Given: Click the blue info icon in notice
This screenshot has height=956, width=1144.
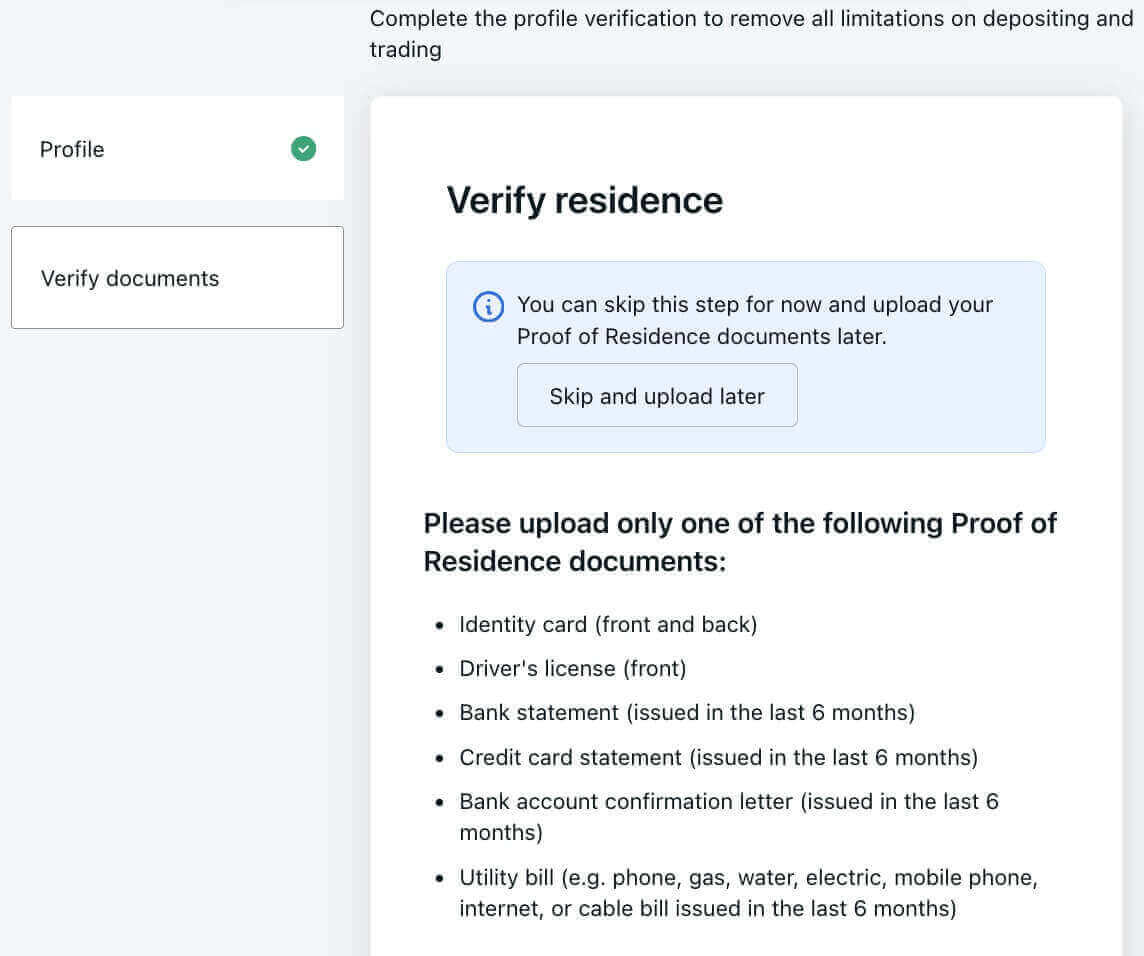Looking at the screenshot, I should (x=488, y=306).
